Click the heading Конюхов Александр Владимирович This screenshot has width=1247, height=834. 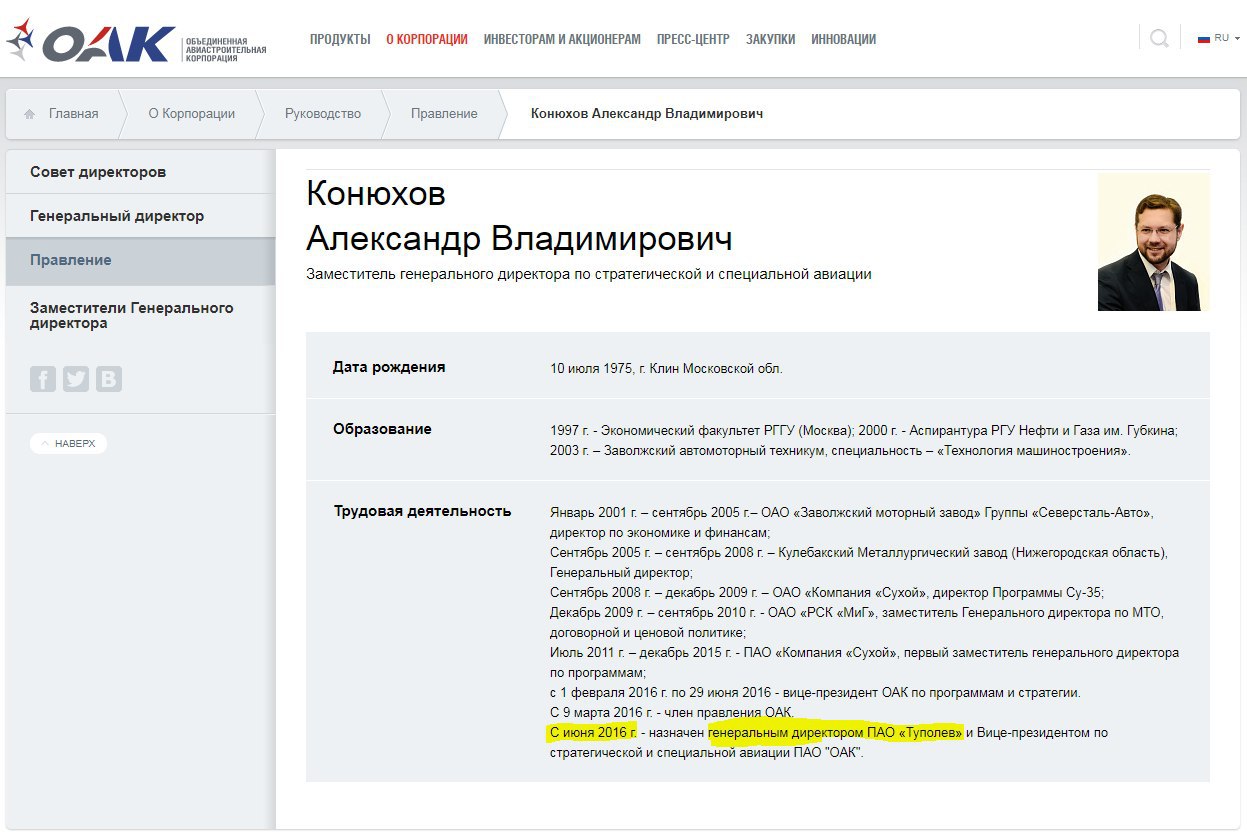[519, 216]
